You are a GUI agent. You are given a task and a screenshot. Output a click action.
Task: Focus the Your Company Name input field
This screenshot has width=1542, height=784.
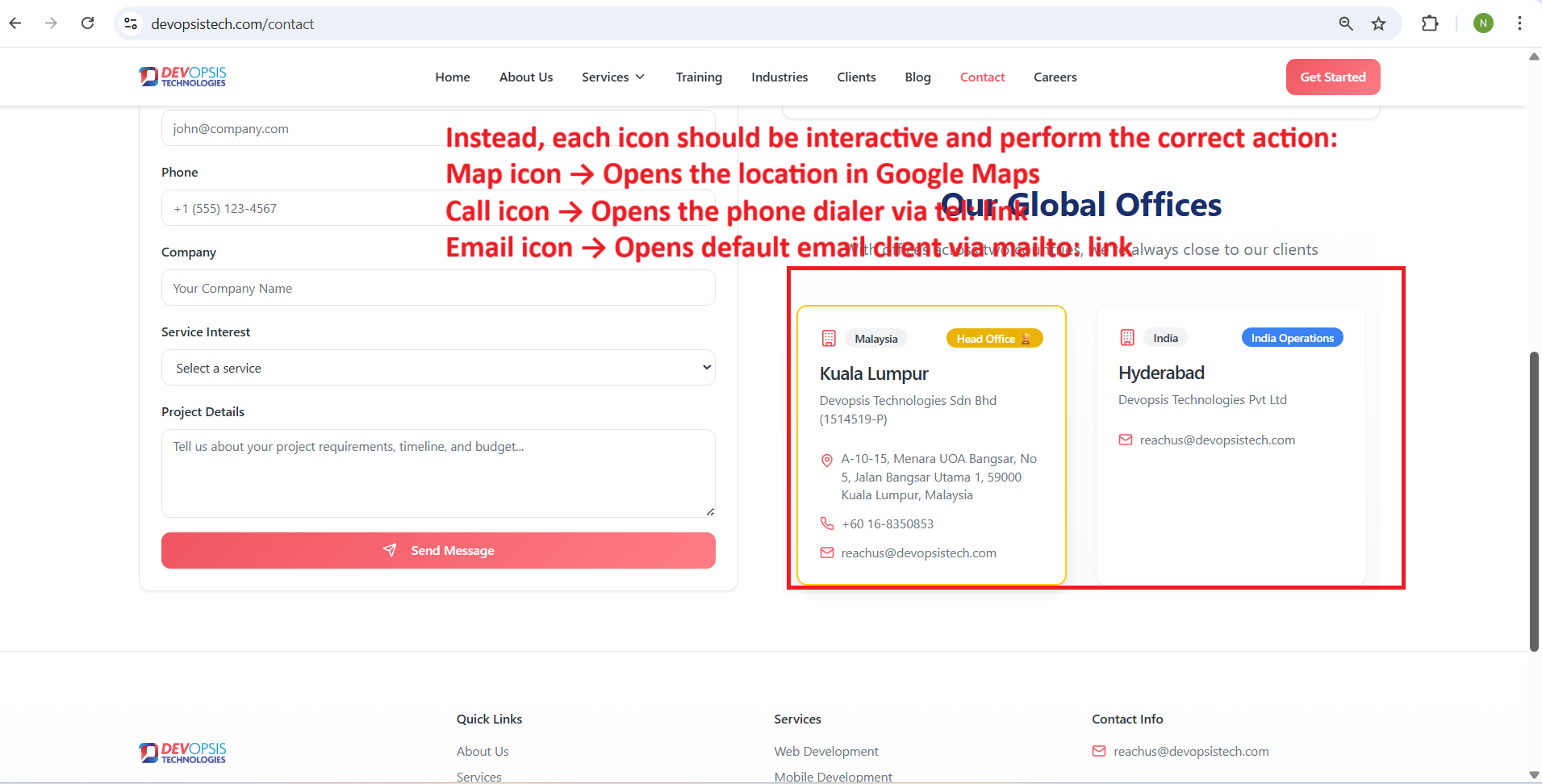pyautogui.click(x=438, y=288)
